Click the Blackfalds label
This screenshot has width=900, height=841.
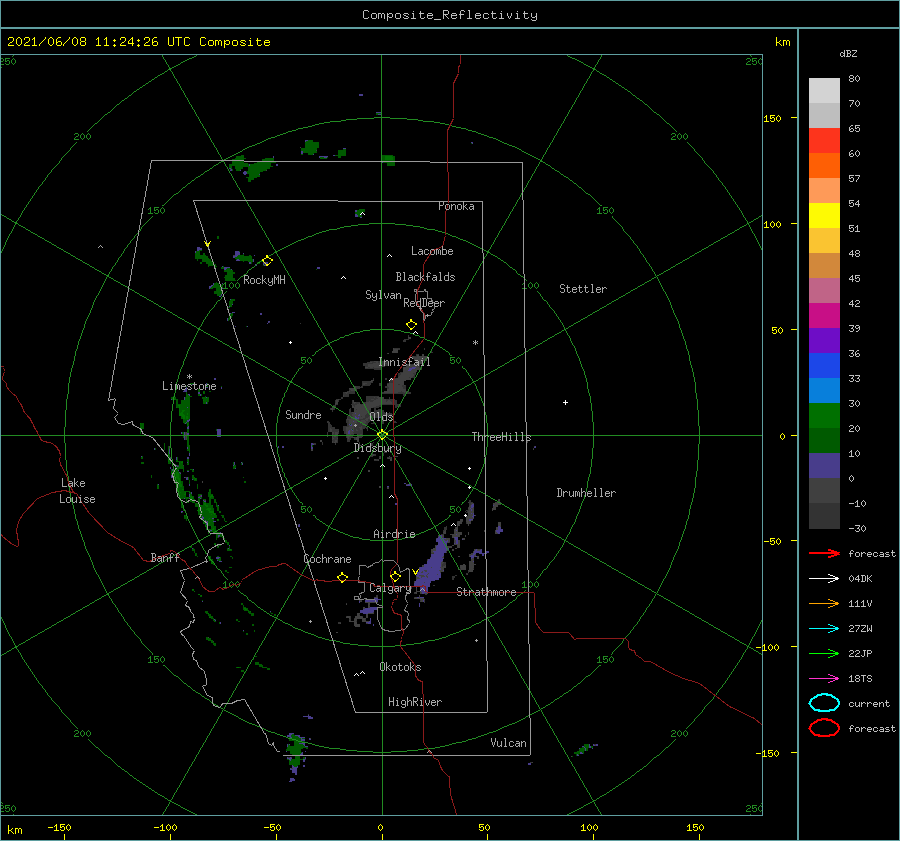(425, 277)
